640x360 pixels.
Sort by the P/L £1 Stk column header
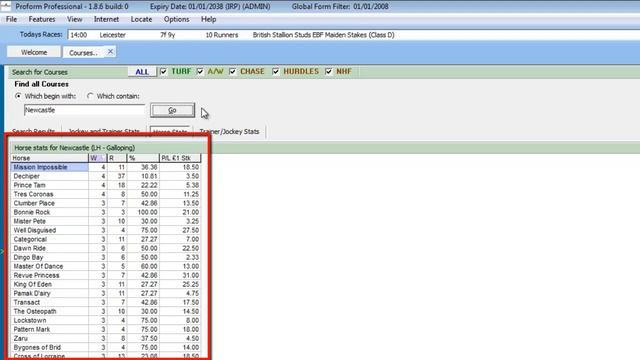(180, 158)
